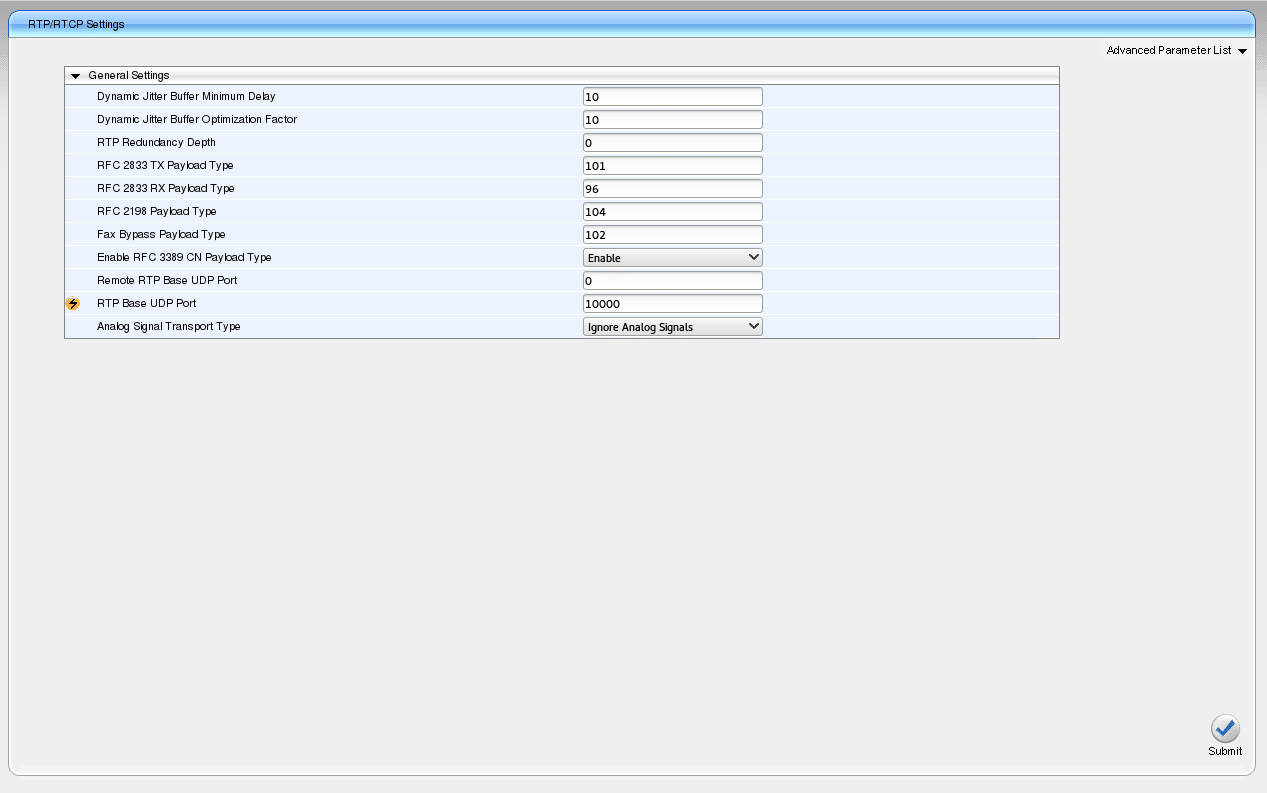Click the RTP Base UDP Port label
Image resolution: width=1267 pixels, height=793 pixels.
coord(147,304)
